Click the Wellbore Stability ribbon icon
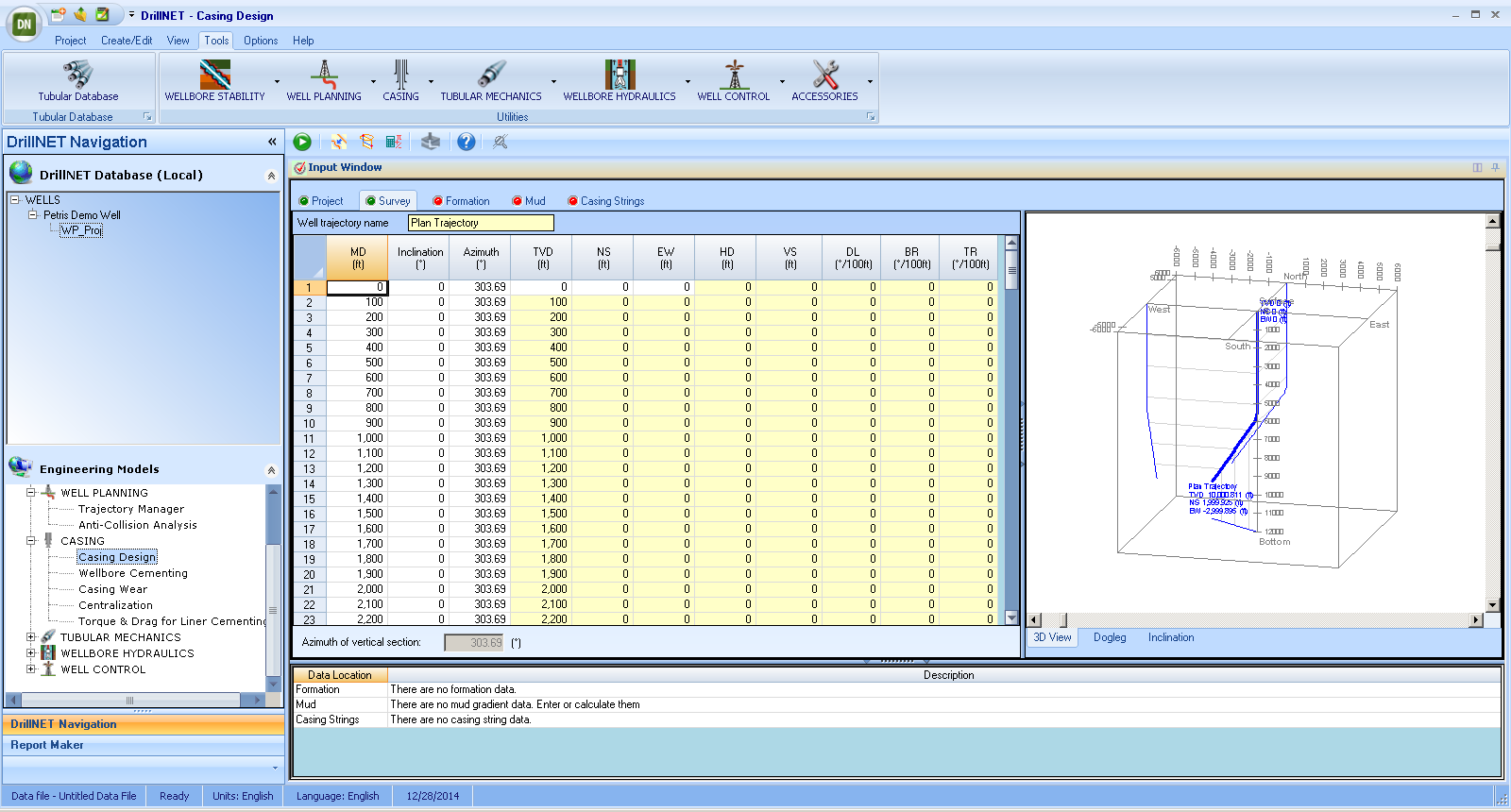Image resolution: width=1511 pixels, height=812 pixels. coord(214,76)
